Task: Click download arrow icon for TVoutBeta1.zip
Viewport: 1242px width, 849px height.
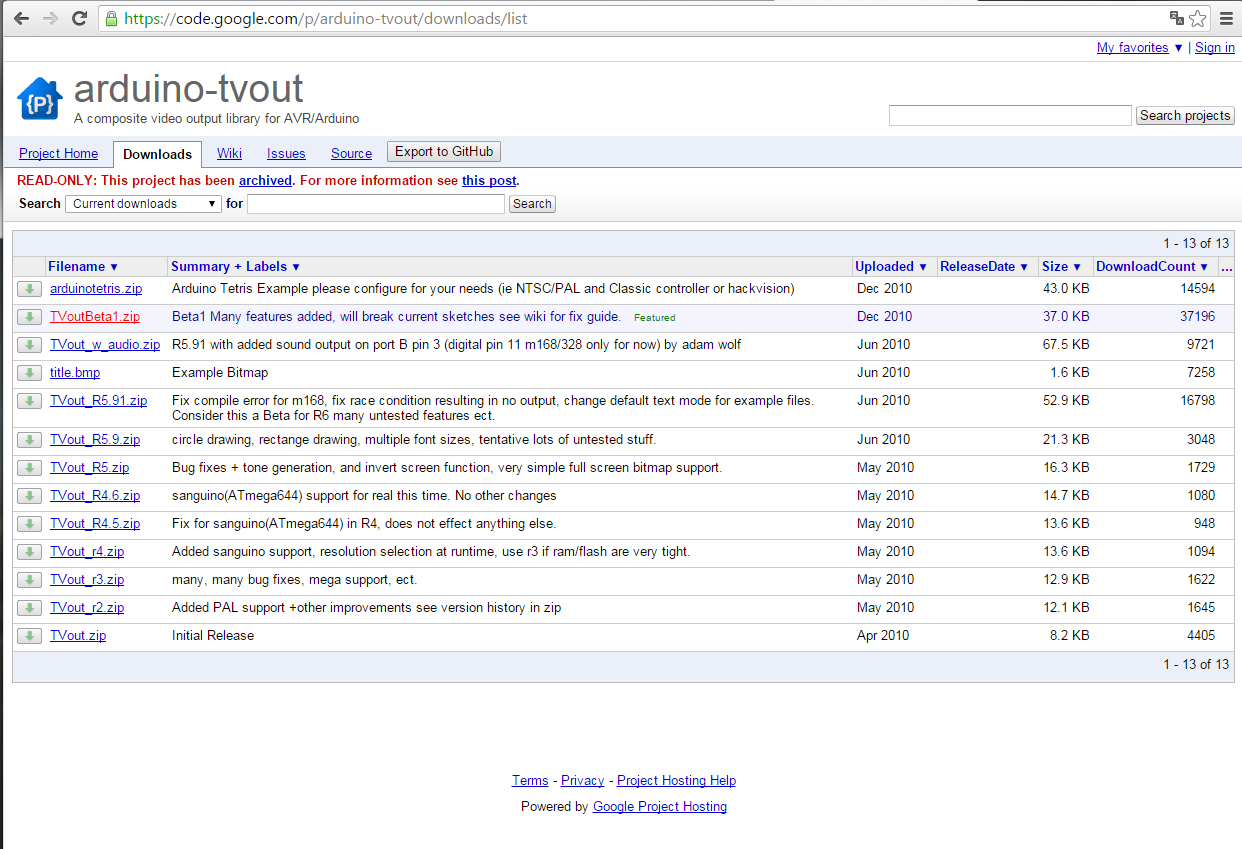Action: click(29, 317)
